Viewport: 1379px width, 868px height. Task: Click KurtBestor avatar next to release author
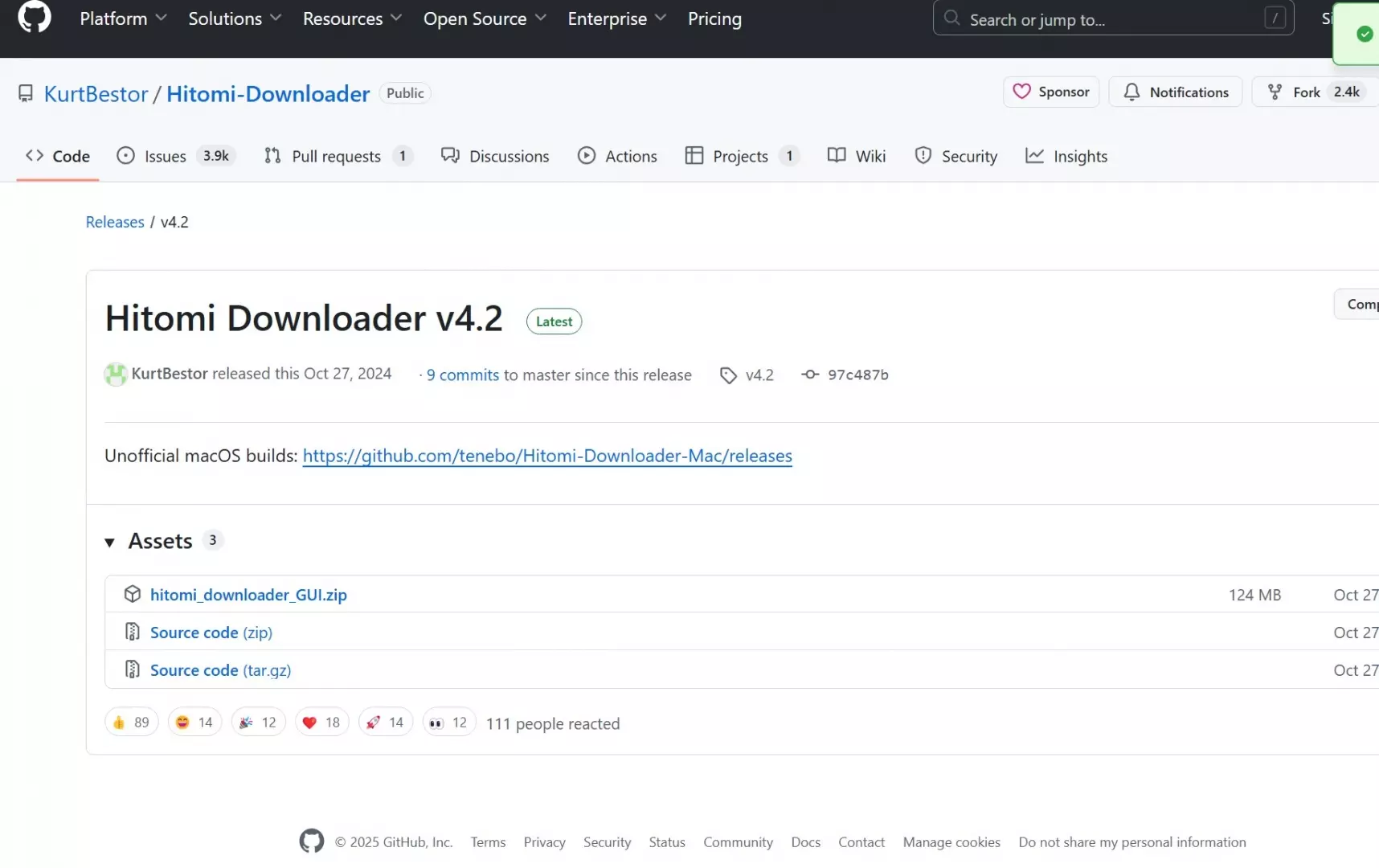(116, 375)
